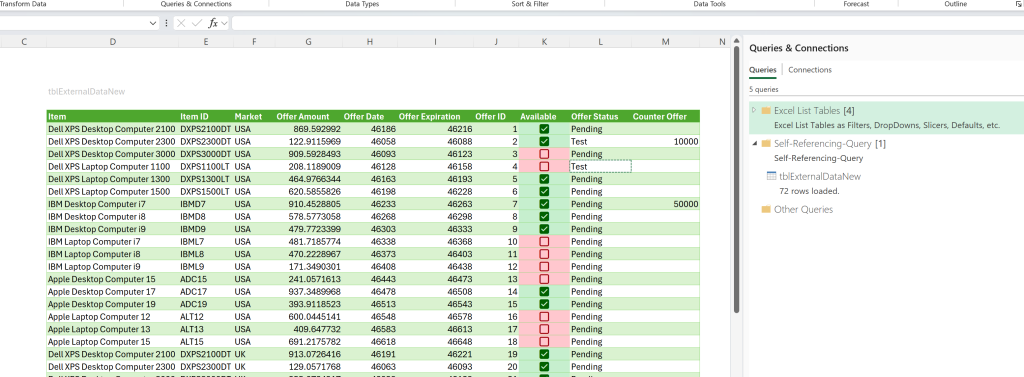Click the Item ID cell ADC19
Image resolution: width=1024 pixels, height=377 pixels.
pyautogui.click(x=206, y=304)
